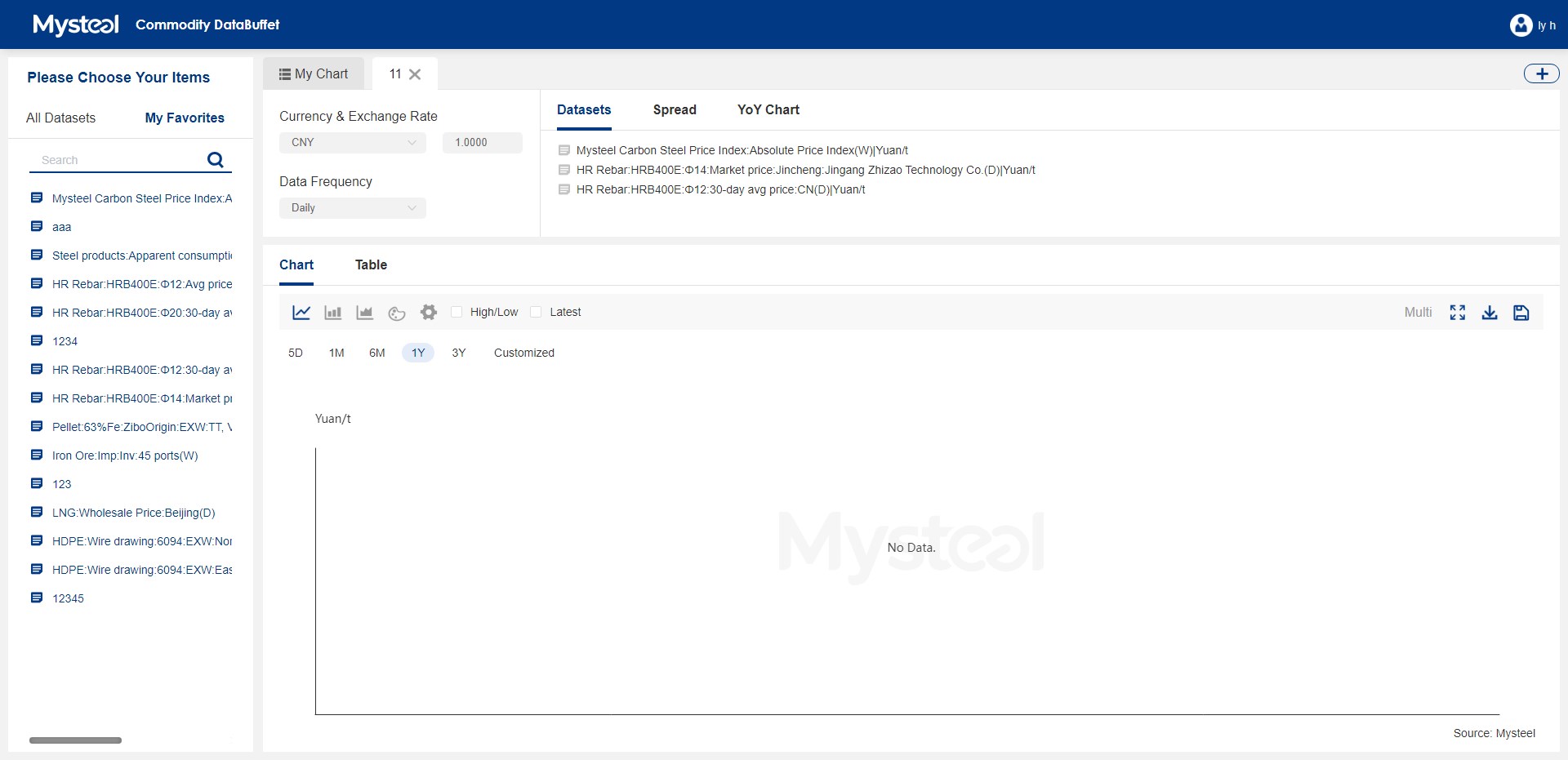This screenshot has width=1568, height=760.
Task: Switch to All Datasets list
Action: 60,118
